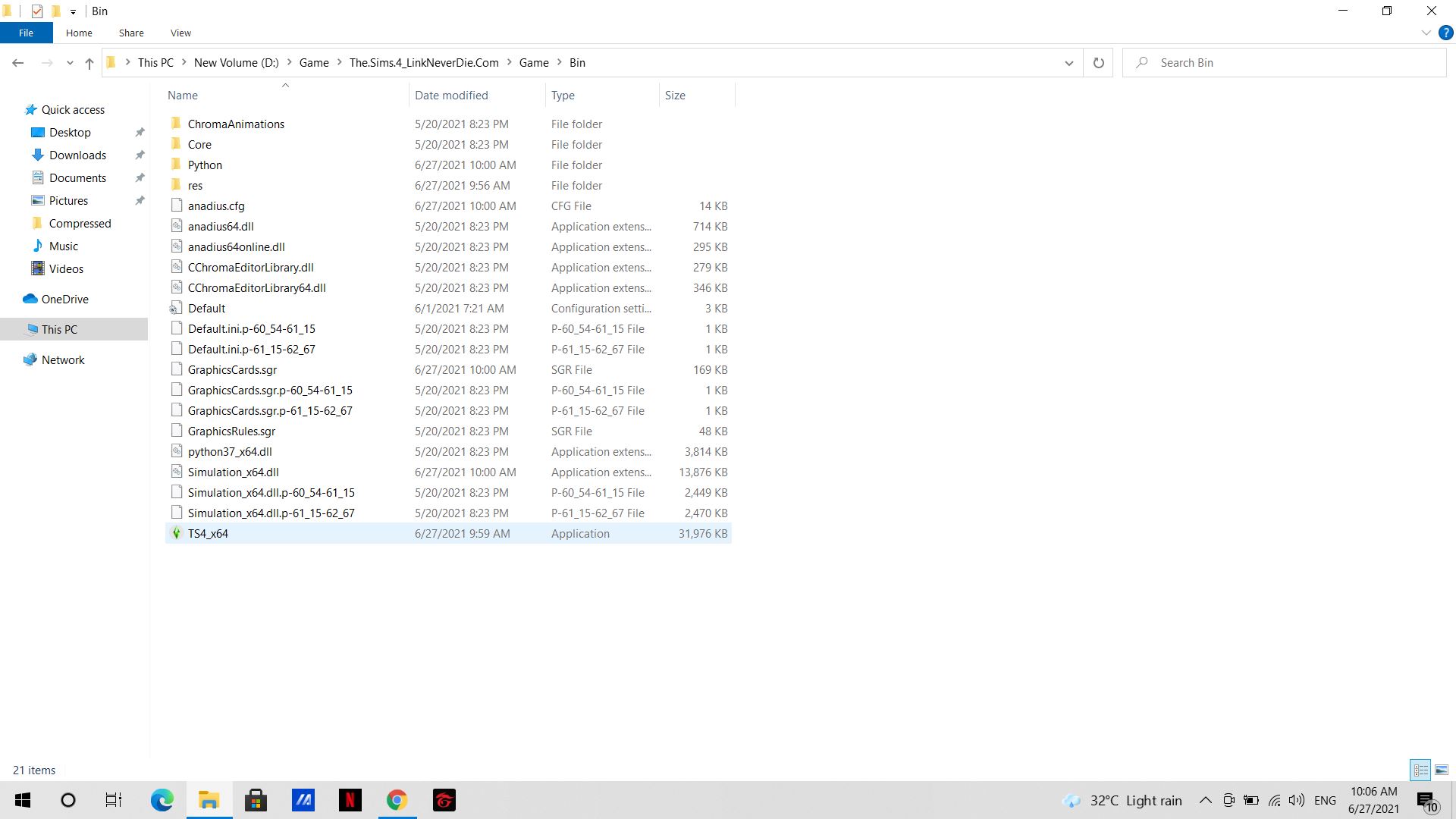This screenshot has height=819, width=1456.
Task: Open the blue slash app on taskbar
Action: click(x=303, y=800)
